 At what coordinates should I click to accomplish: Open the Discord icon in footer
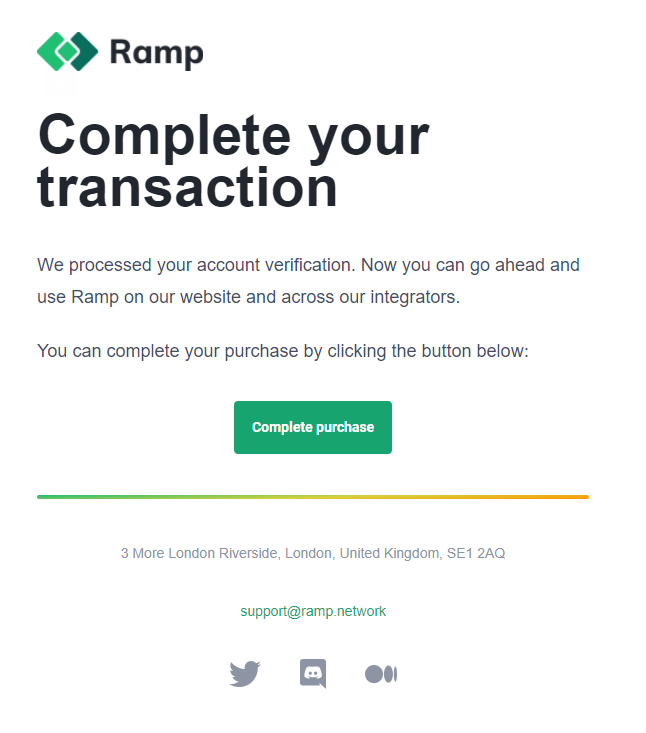tap(313, 674)
